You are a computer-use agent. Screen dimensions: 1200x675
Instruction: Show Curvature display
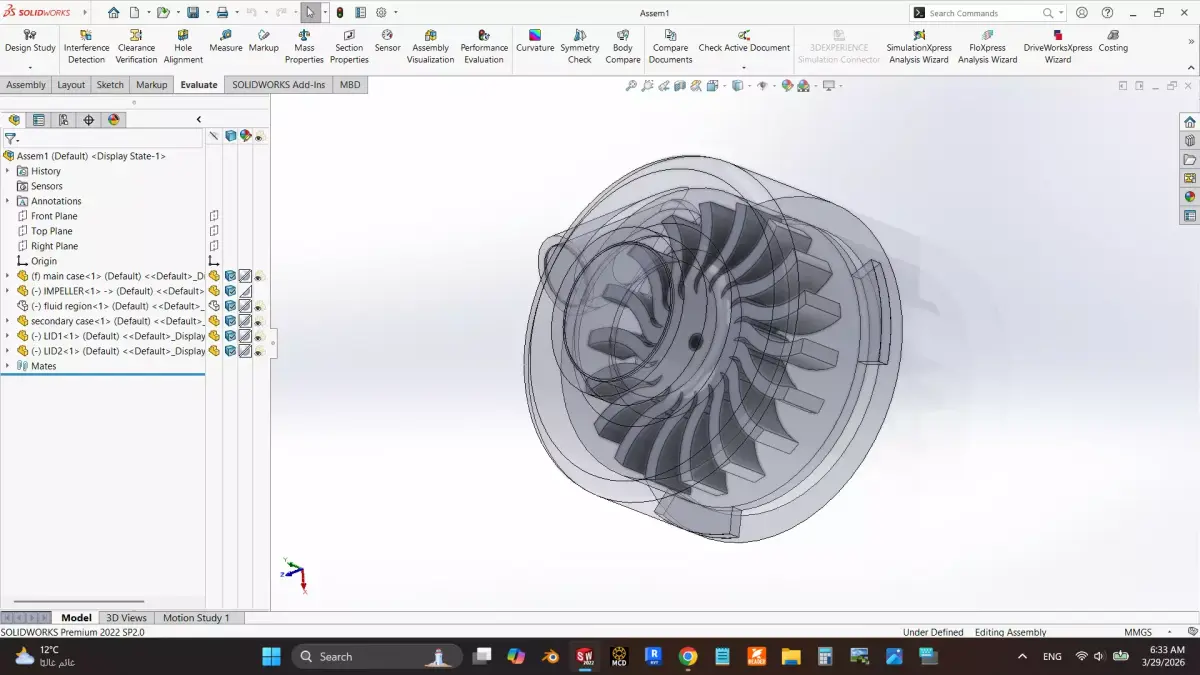pos(535,41)
